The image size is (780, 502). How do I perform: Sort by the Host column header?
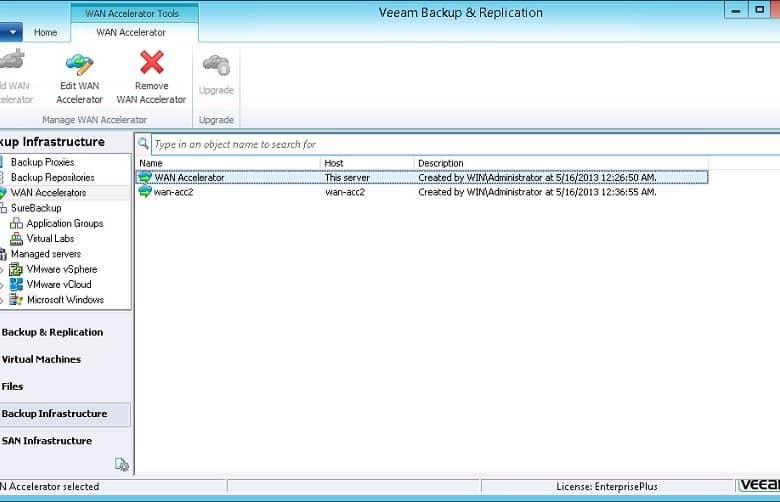[367, 163]
